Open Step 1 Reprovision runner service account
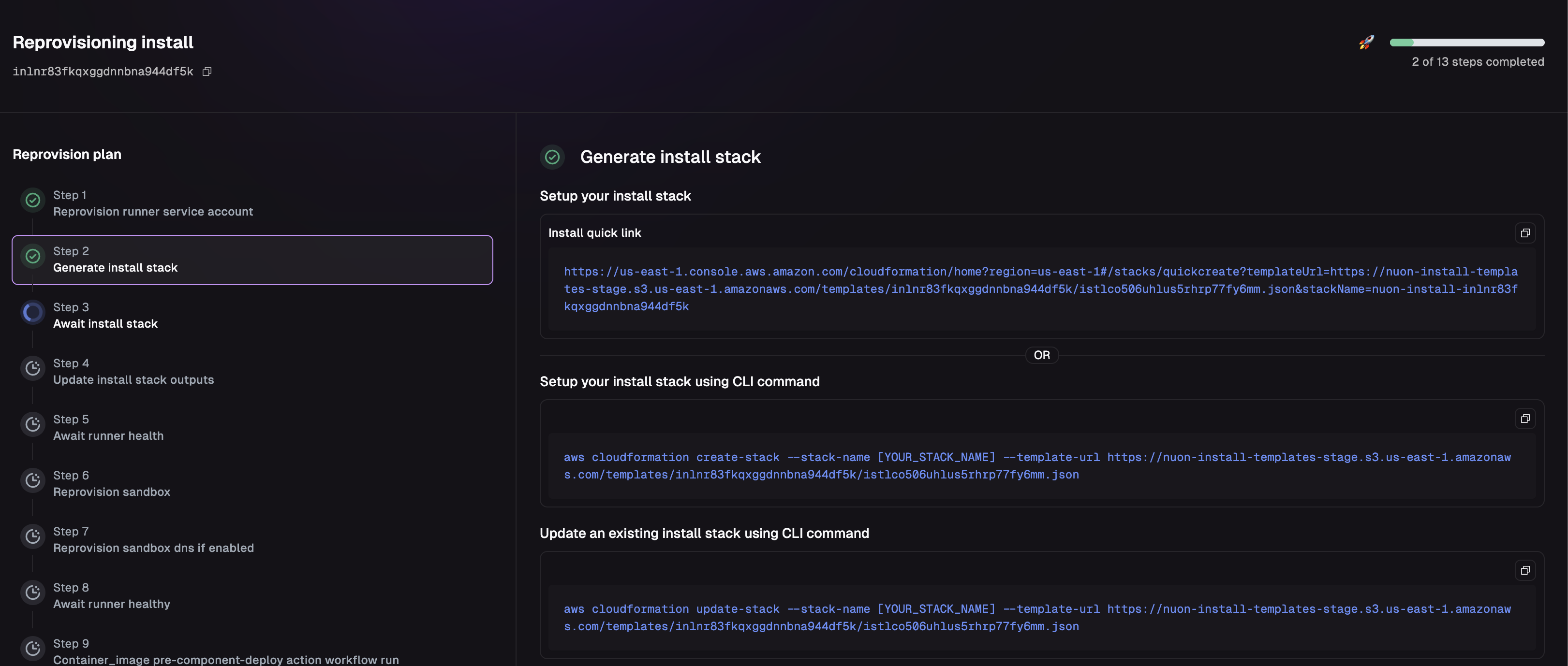 coord(252,204)
